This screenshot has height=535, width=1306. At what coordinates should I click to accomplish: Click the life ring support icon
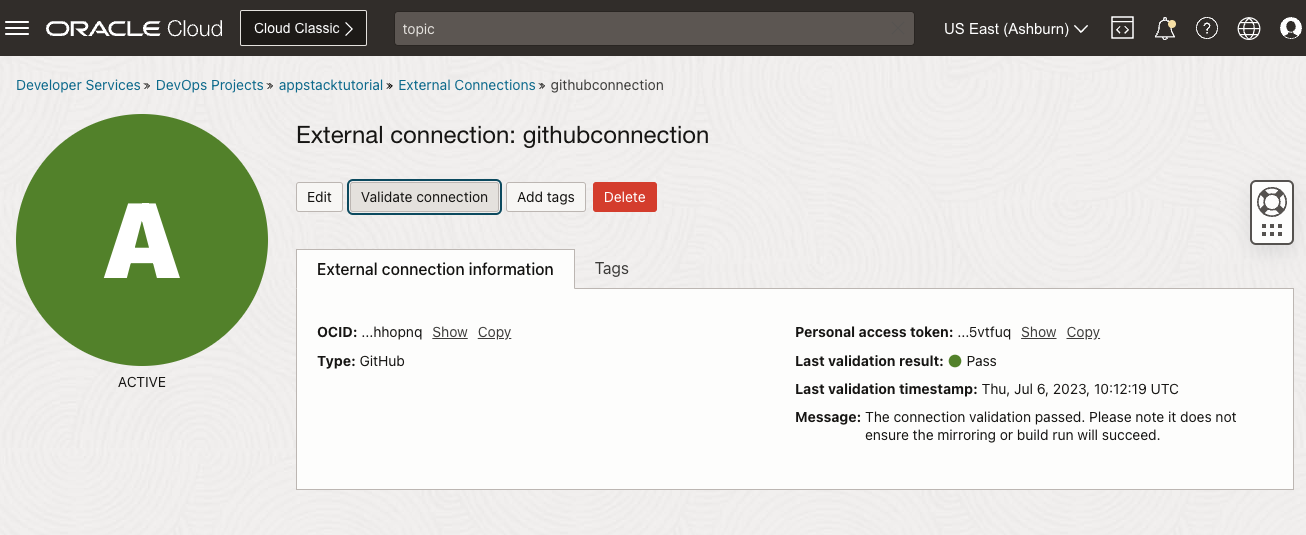click(1272, 201)
